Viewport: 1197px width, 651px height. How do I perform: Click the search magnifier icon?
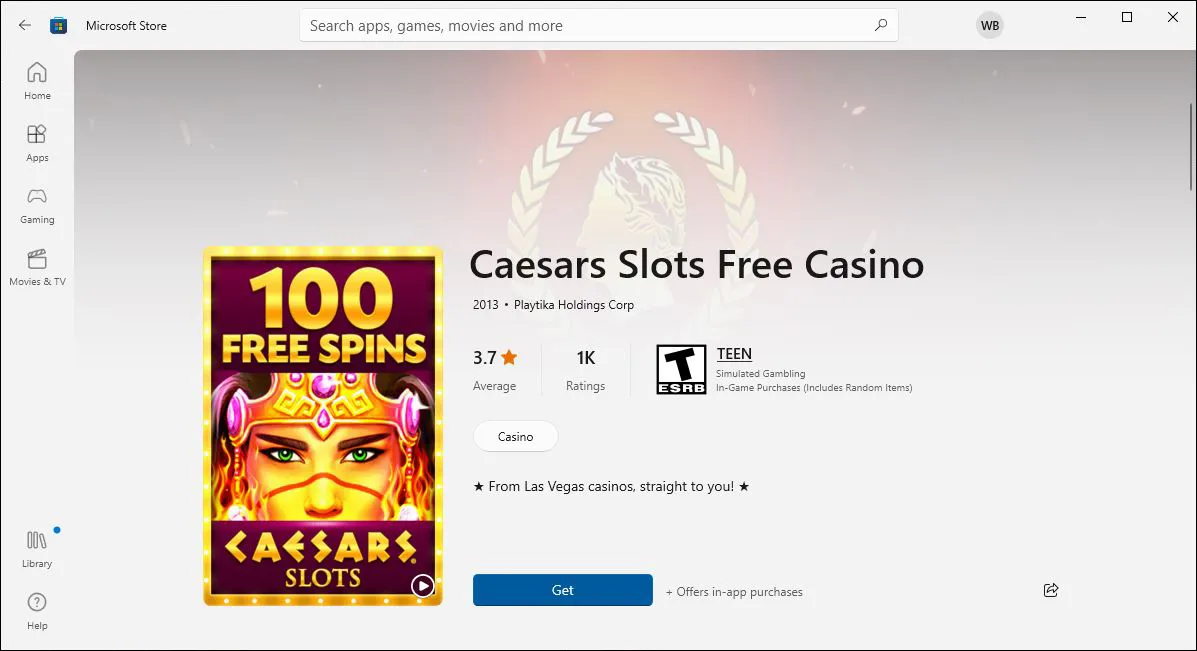[881, 24]
